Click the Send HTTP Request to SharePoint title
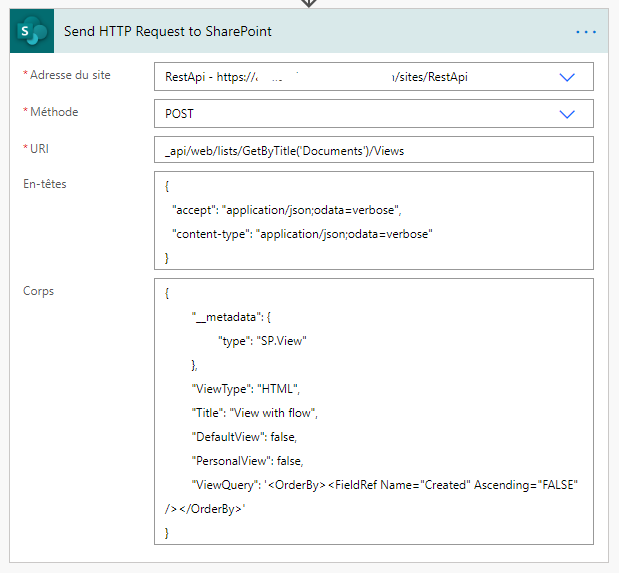Viewport: 619px width, 573px height. coord(168,31)
